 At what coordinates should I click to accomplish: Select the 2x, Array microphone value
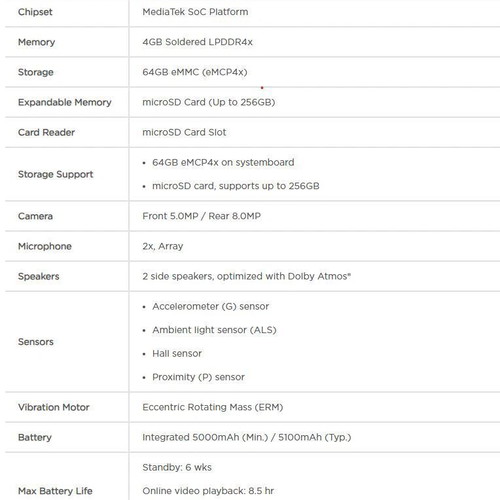163,246
